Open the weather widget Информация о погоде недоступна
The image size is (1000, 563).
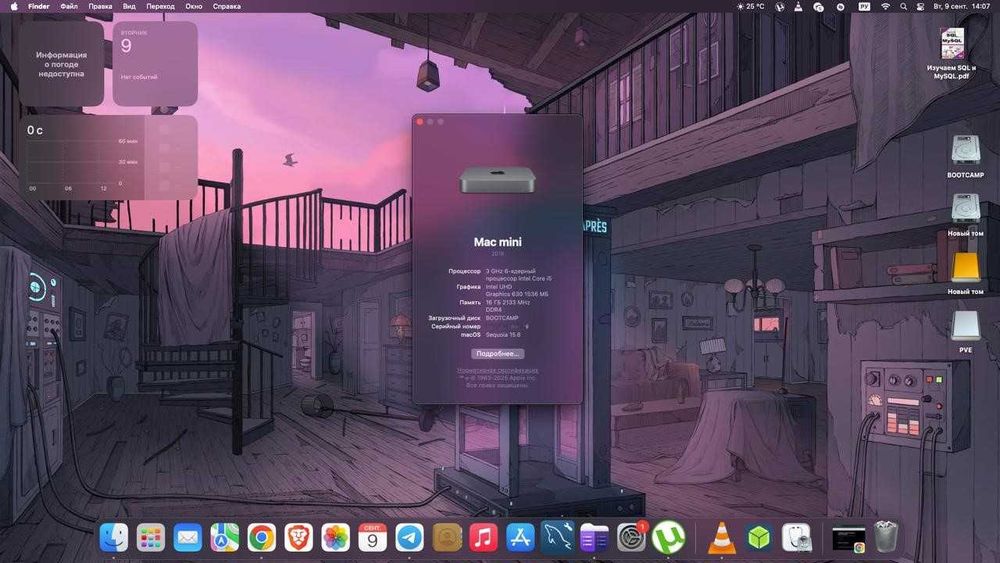pos(61,64)
